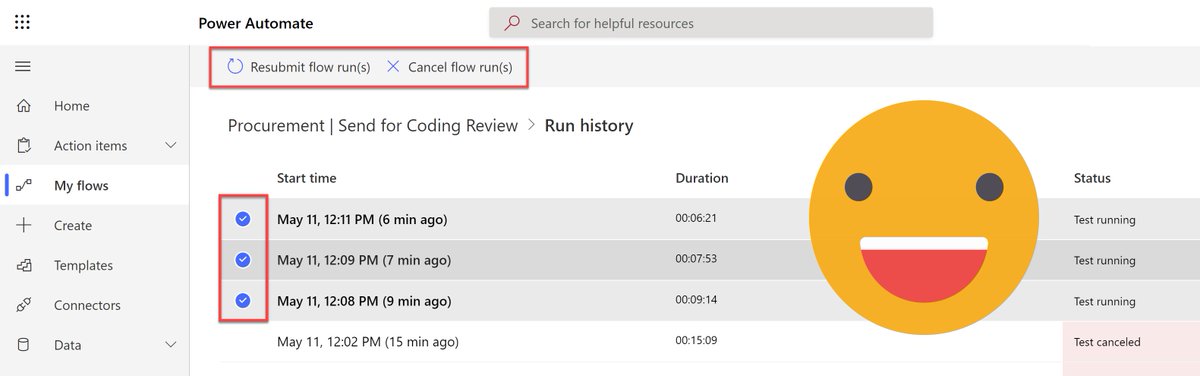Go to Procurement | Send for Coding Review breadcrumb
Image resolution: width=1200 pixels, height=376 pixels.
[373, 126]
